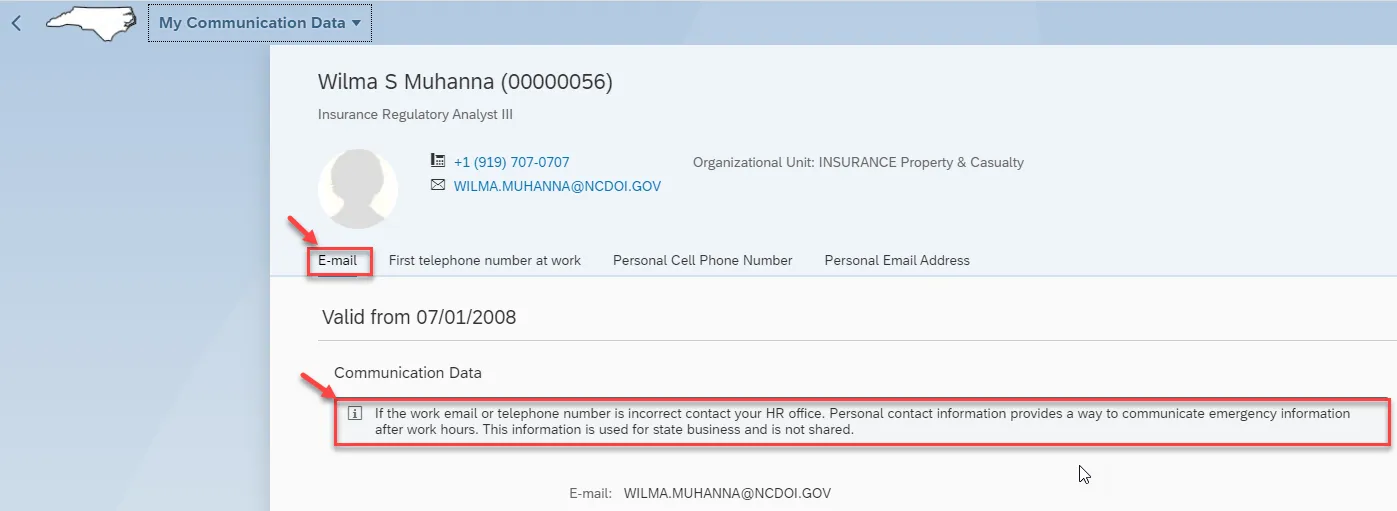Open the Personal Cell Phone Number tab
1397x511 pixels.
pyautogui.click(x=702, y=261)
